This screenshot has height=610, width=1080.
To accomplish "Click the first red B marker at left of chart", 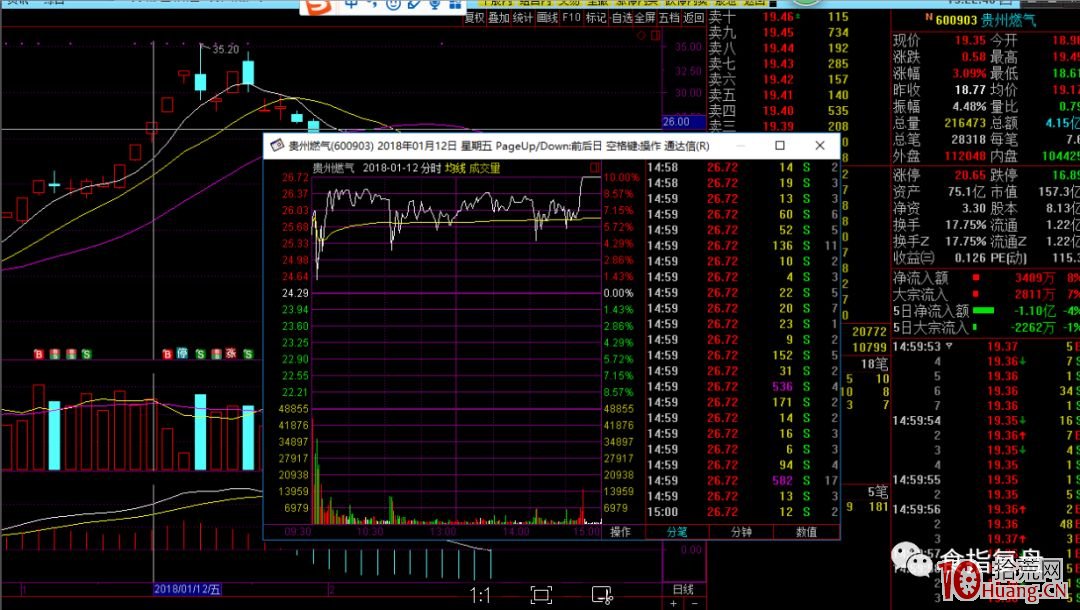I will tap(39, 354).
